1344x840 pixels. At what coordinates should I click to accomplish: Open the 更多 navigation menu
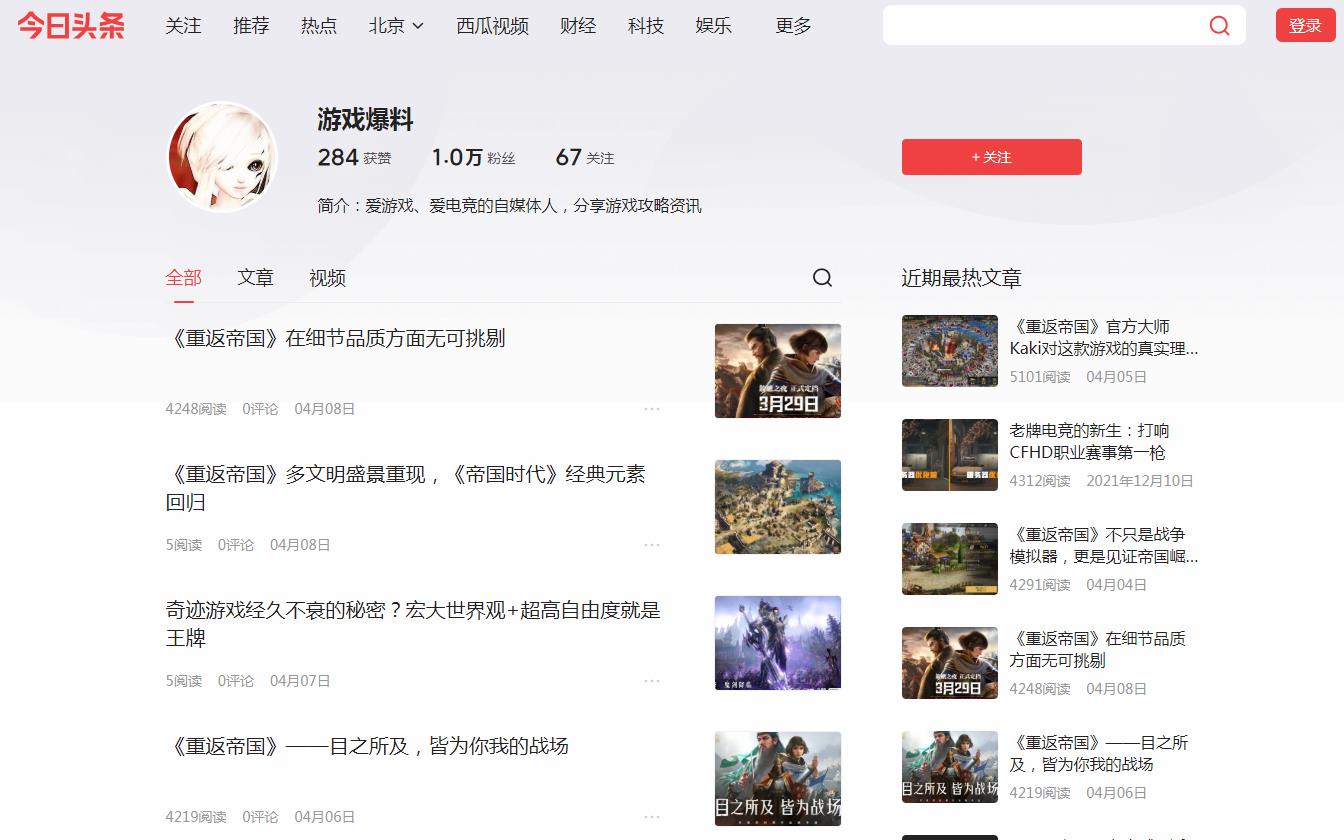[793, 26]
